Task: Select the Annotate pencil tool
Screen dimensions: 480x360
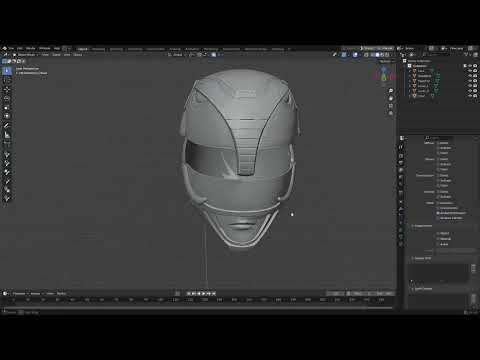Action: [7, 125]
